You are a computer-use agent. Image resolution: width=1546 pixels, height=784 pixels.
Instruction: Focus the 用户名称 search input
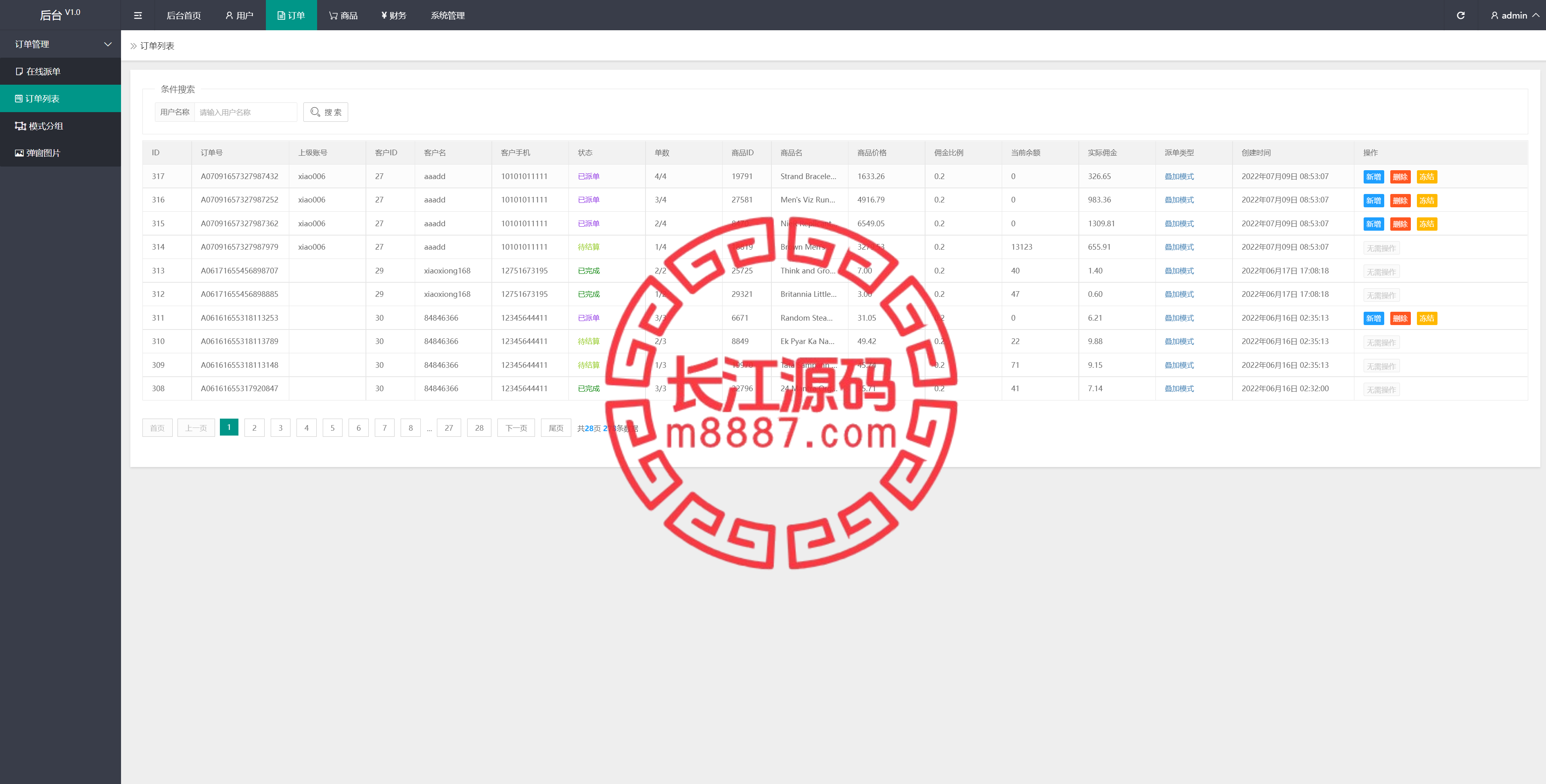[245, 112]
